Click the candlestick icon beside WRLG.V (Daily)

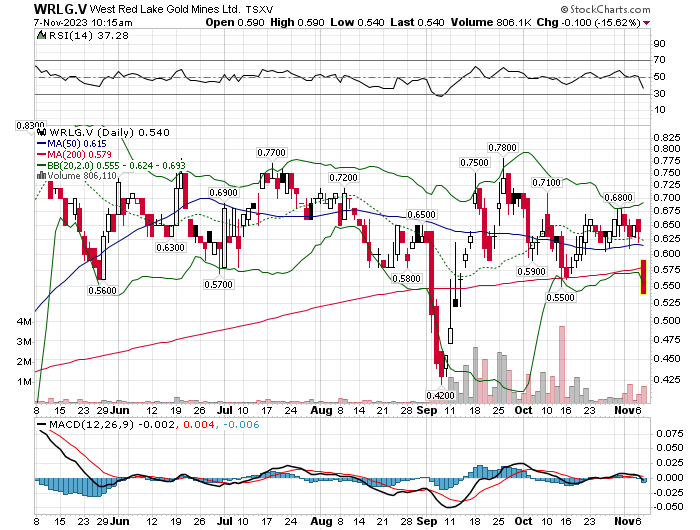[x=42, y=132]
